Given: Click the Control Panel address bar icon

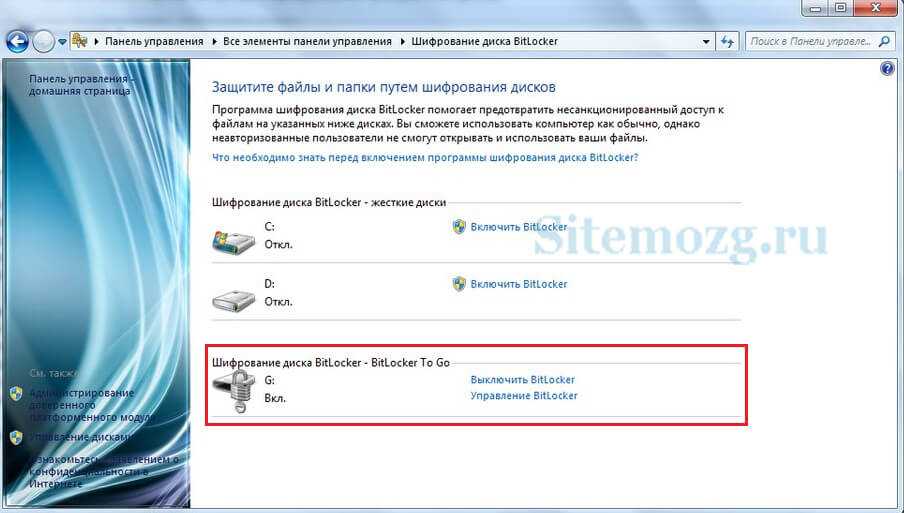Looking at the screenshot, I should pyautogui.click(x=80, y=41).
